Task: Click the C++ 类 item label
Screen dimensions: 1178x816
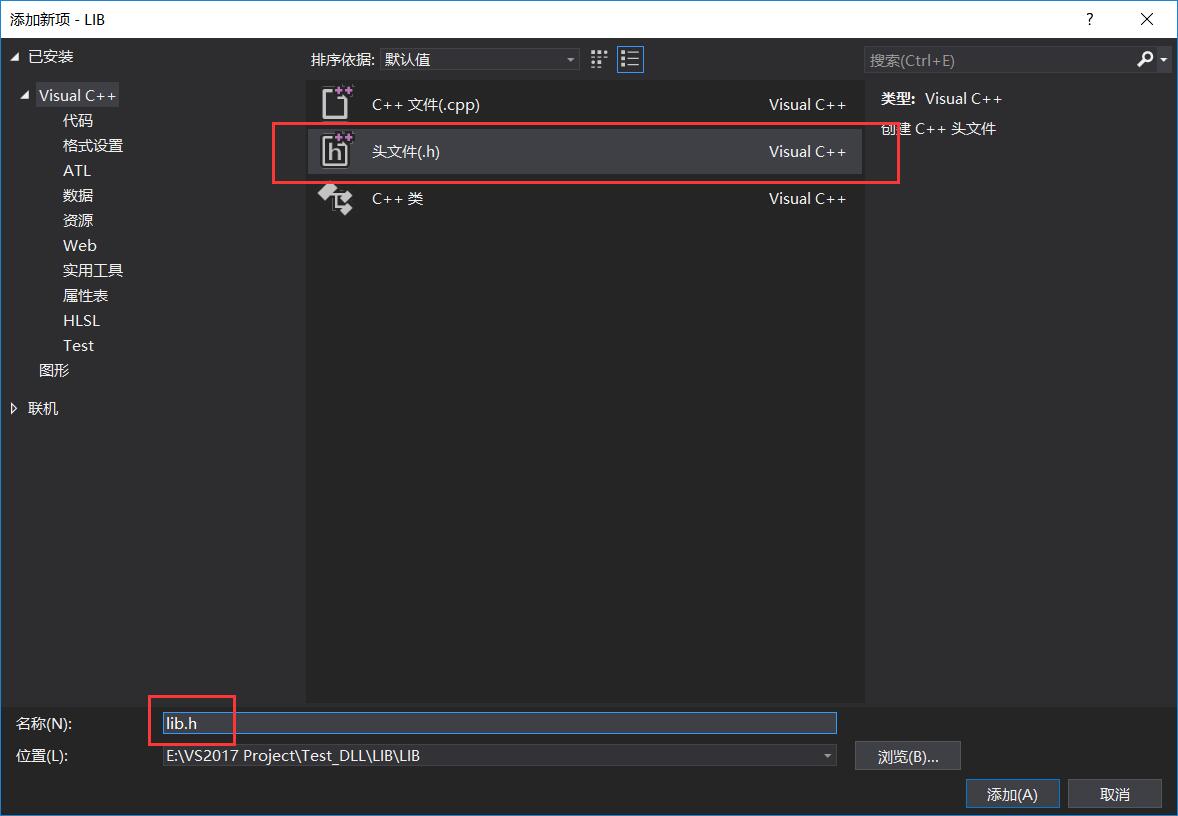Action: click(397, 198)
